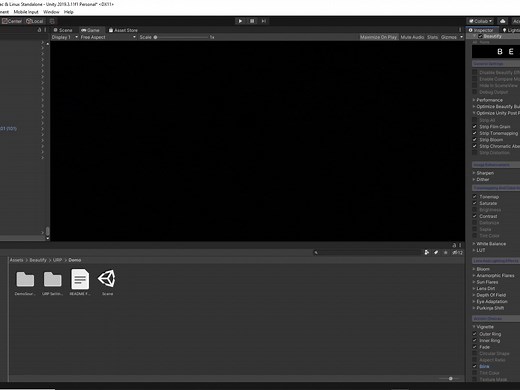Click the Project search field
The image size is (520, 390).
click(367, 252)
